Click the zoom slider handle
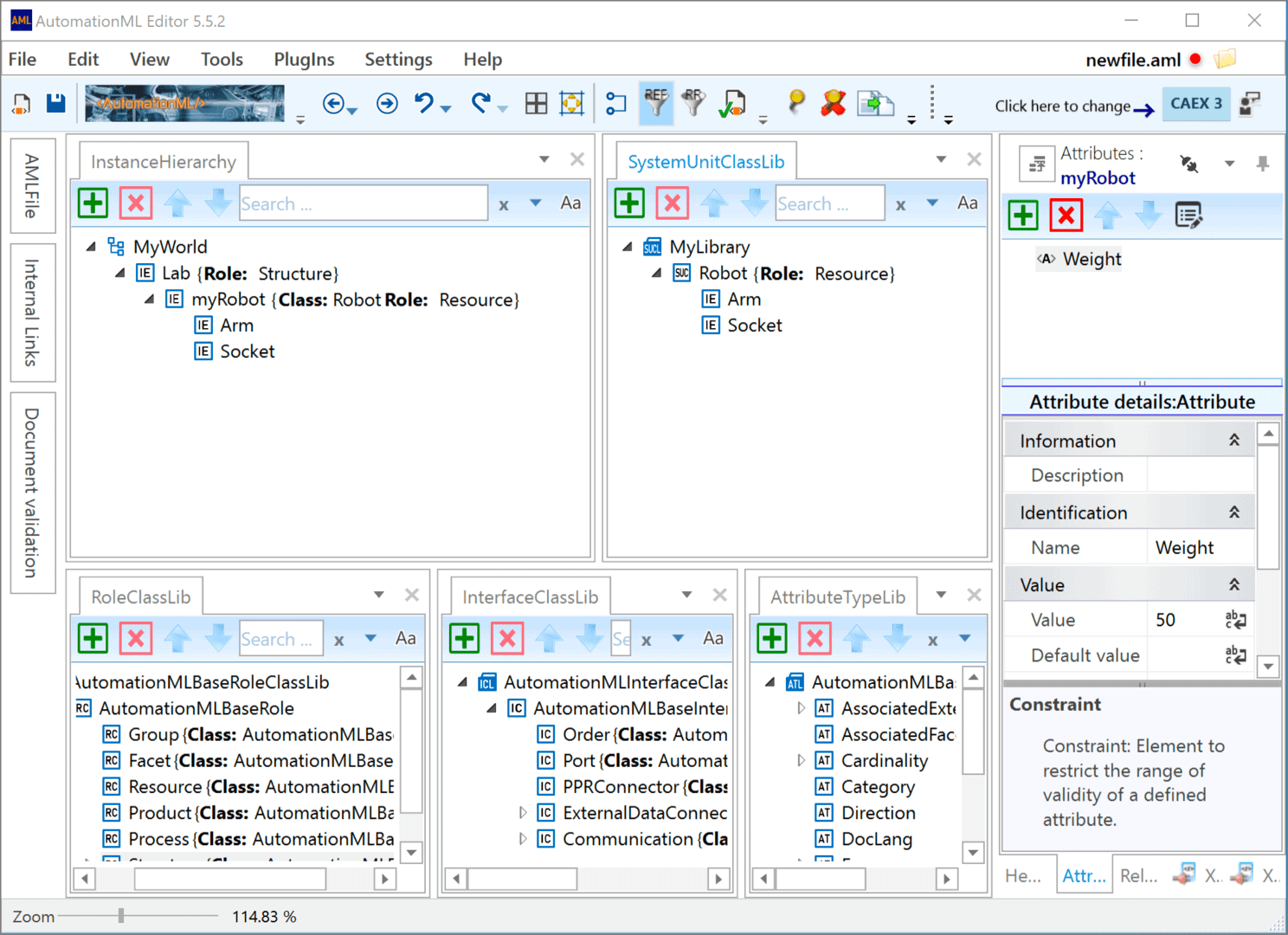Image resolution: width=1288 pixels, height=935 pixels. [121, 916]
